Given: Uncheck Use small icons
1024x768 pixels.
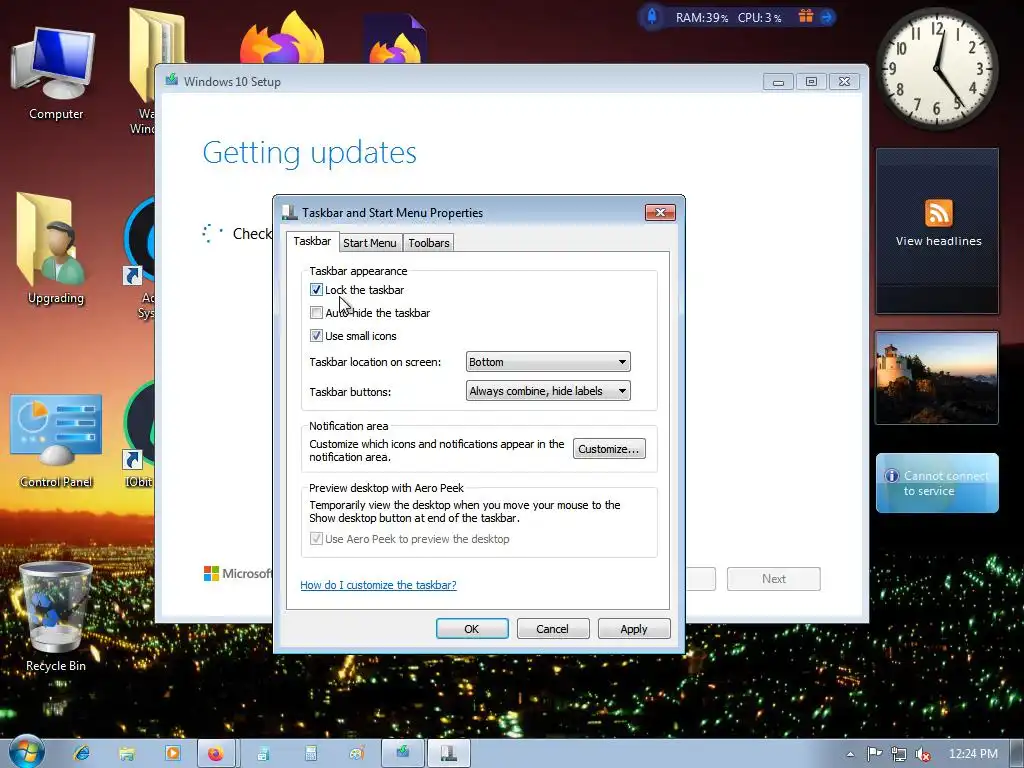Looking at the screenshot, I should [x=316, y=336].
